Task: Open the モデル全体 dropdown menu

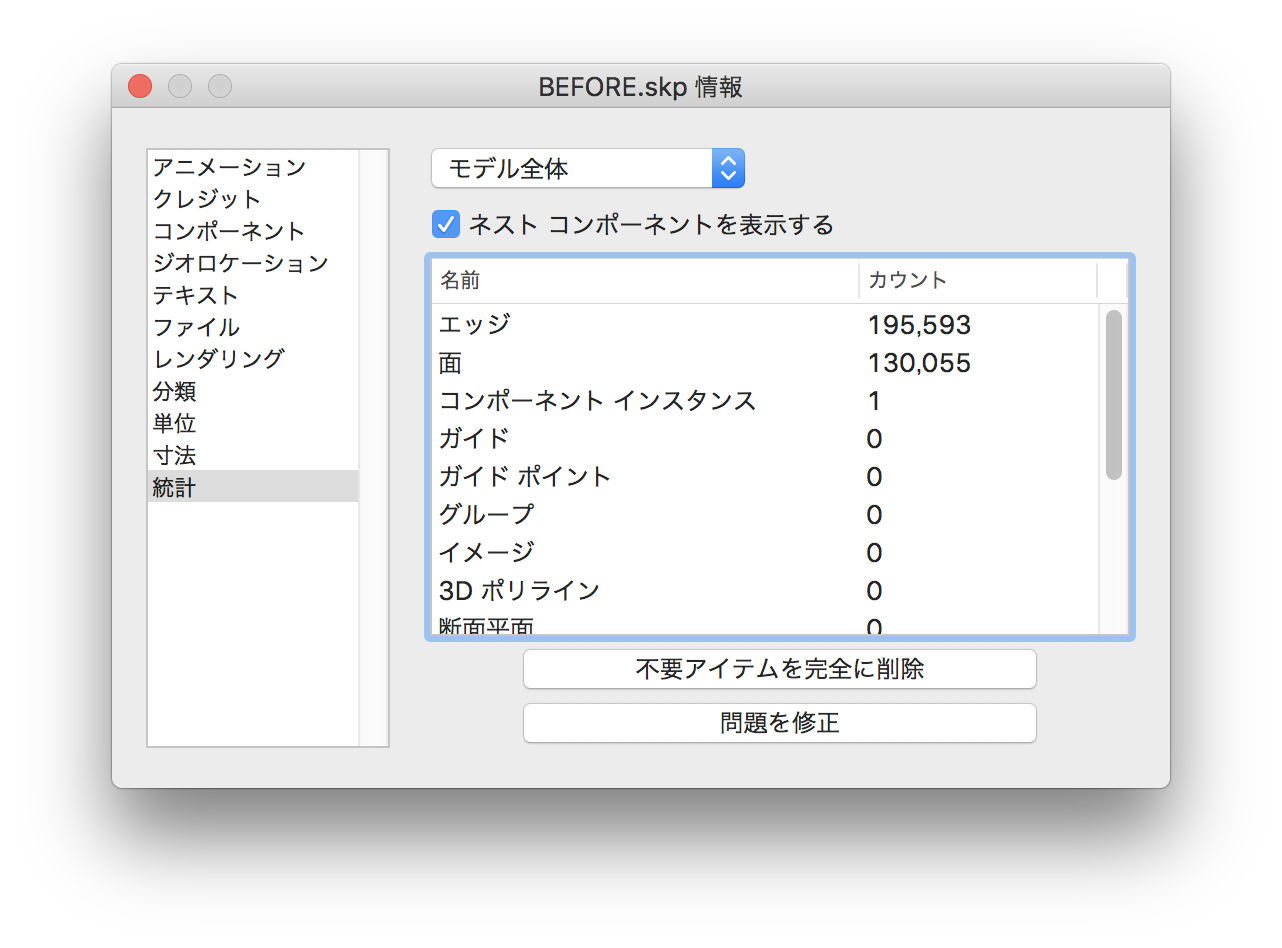Action: (588, 168)
